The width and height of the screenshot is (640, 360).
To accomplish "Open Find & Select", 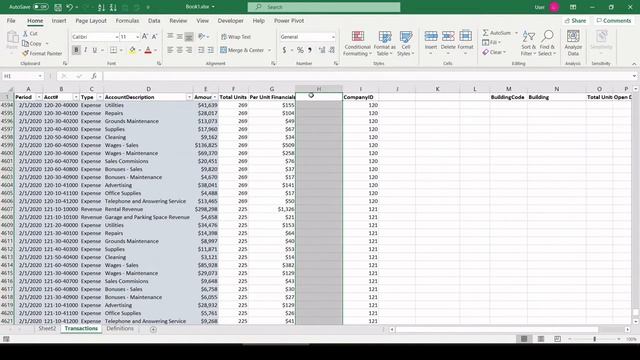I will [x=547, y=43].
